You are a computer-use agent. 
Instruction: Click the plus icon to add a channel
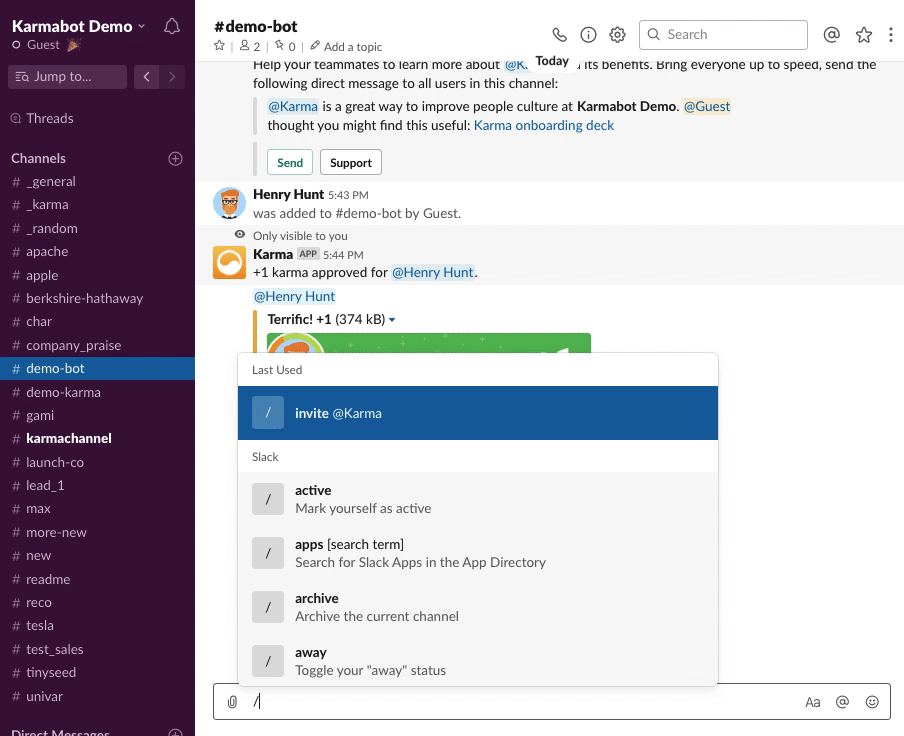(175, 158)
